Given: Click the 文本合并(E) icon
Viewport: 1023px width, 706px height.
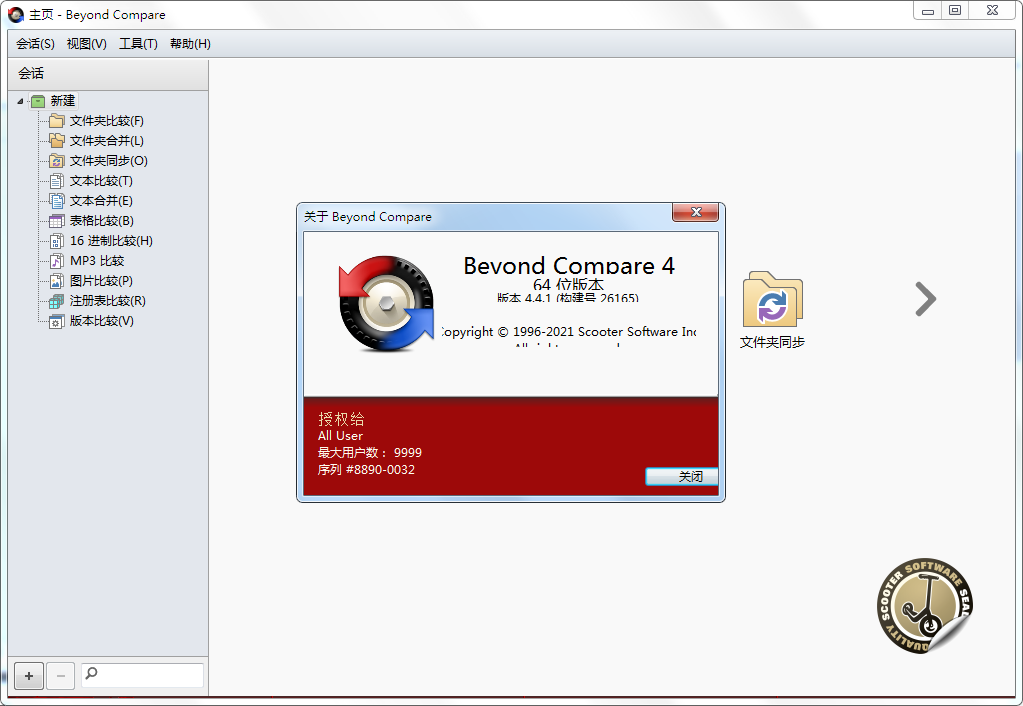Looking at the screenshot, I should click(x=57, y=201).
